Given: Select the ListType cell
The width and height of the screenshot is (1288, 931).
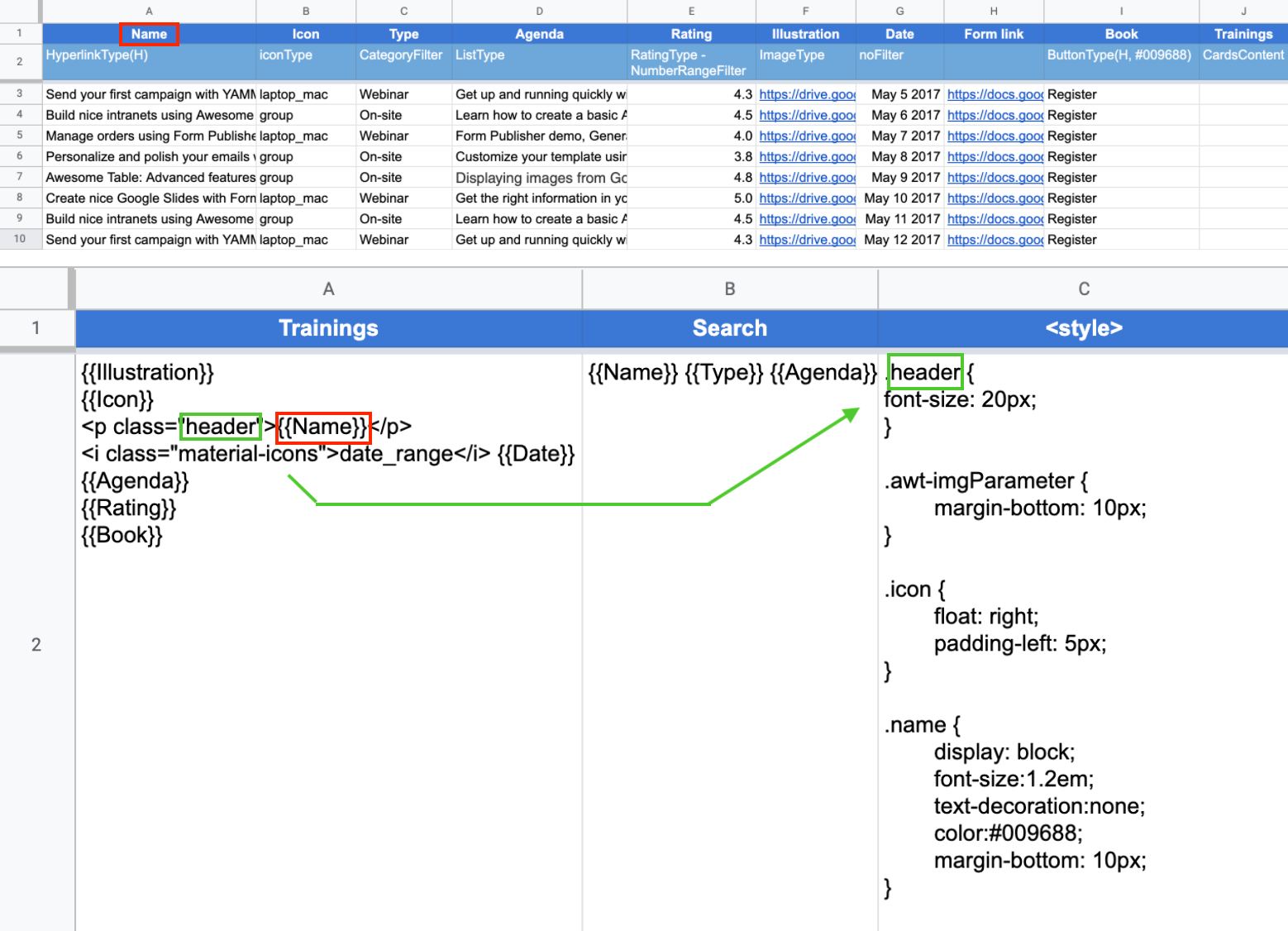Looking at the screenshot, I should [x=540, y=62].
